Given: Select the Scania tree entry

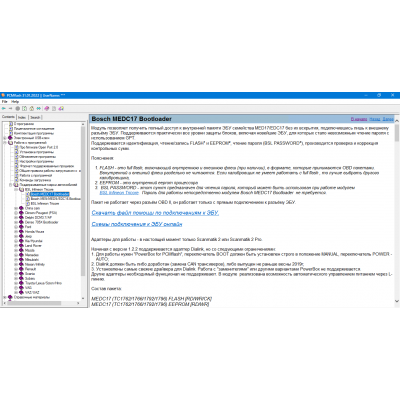Looking at the screenshot, I should [30, 273].
